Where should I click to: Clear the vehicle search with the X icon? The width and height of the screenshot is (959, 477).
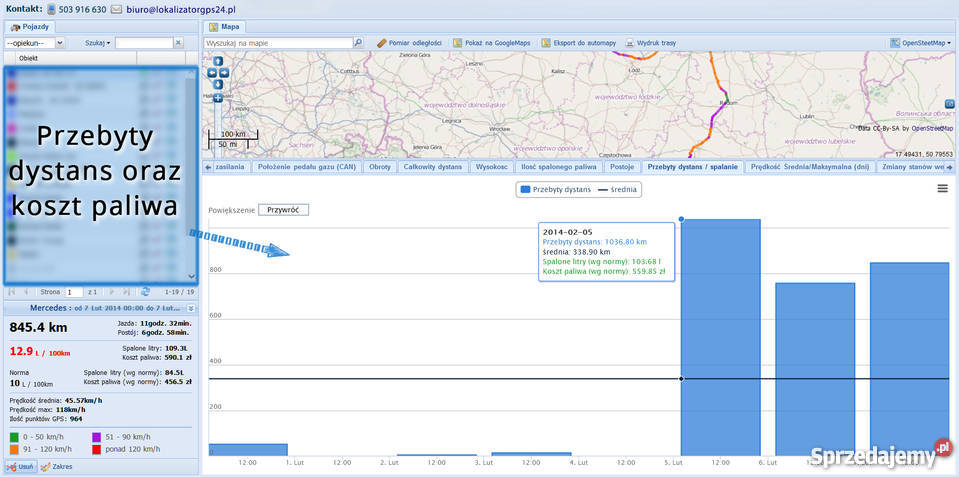click(178, 43)
